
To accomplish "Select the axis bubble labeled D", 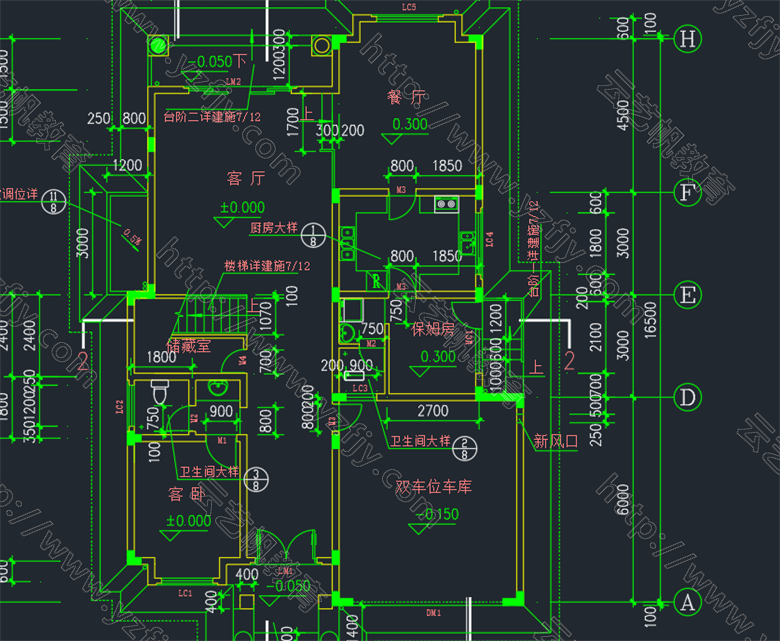I will 687,397.
